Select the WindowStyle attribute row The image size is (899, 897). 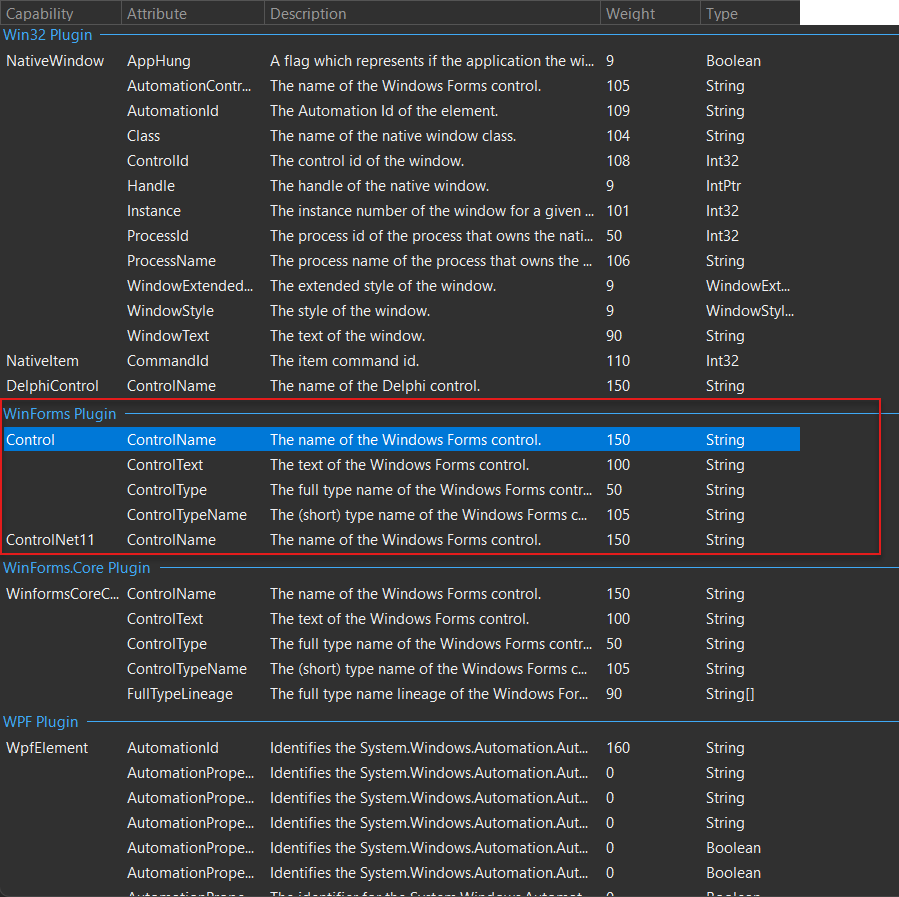[x=401, y=311]
